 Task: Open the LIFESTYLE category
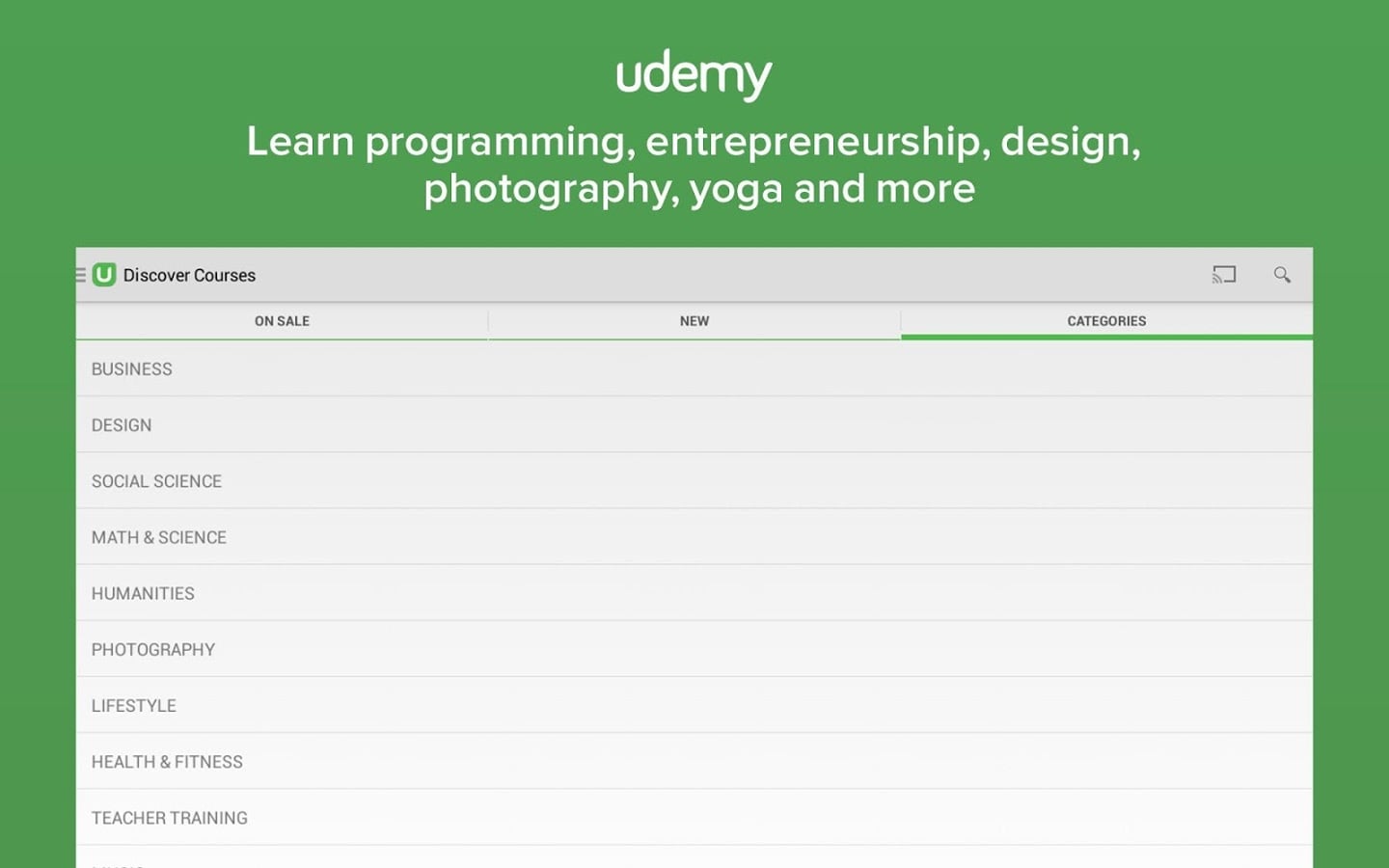pyautogui.click(x=694, y=705)
